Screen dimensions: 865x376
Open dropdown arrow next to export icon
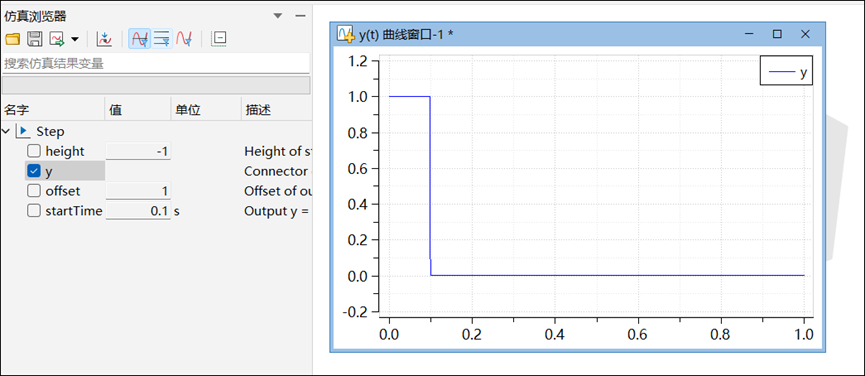tap(74, 39)
